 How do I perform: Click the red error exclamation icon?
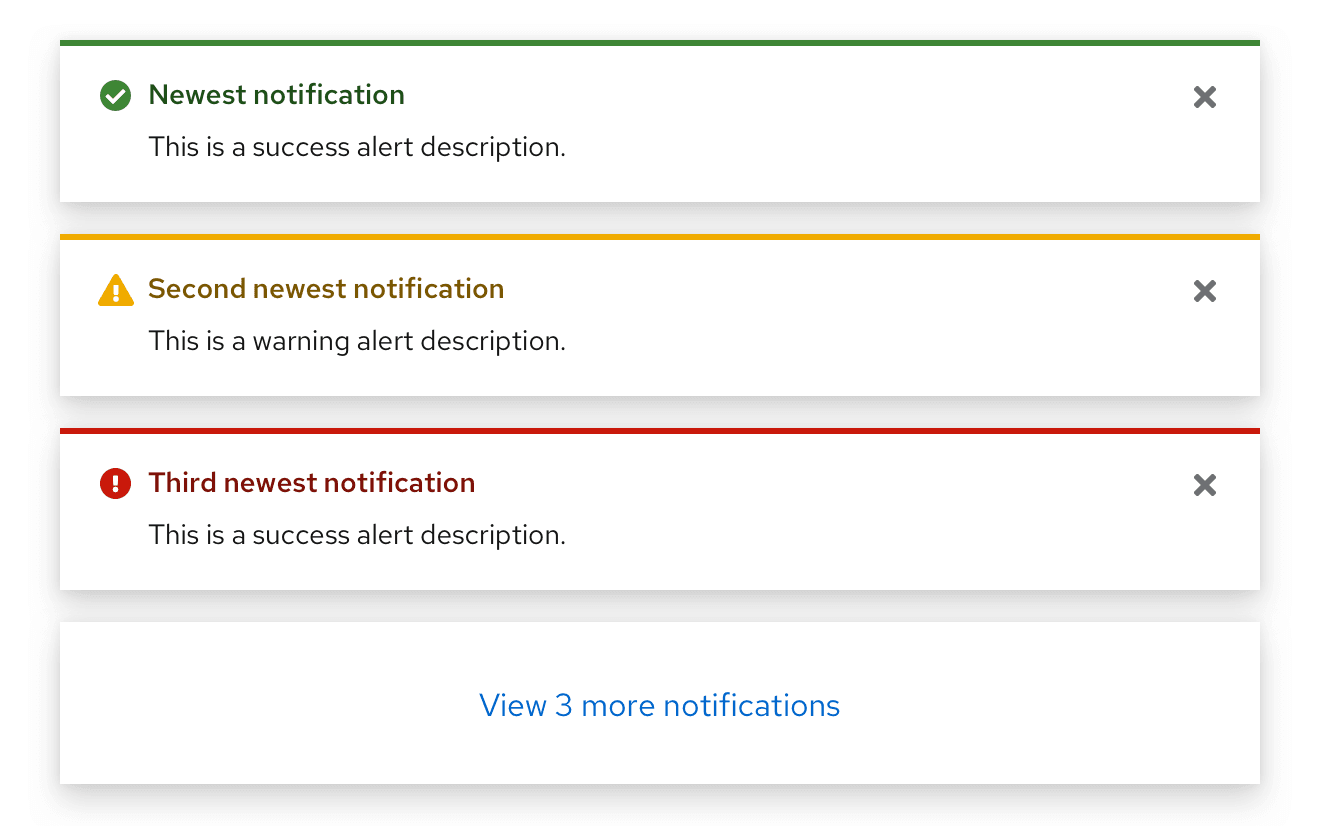point(116,484)
